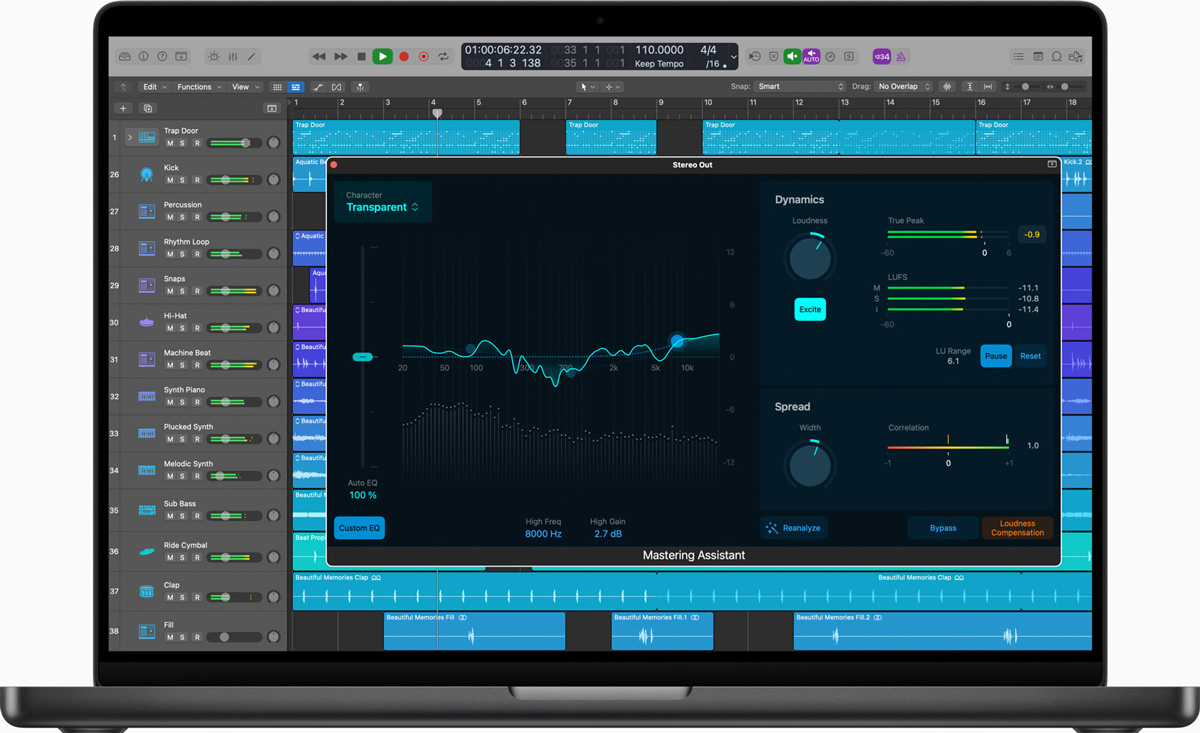Mute the Kick track
Image resolution: width=1200 pixels, height=733 pixels.
[170, 180]
